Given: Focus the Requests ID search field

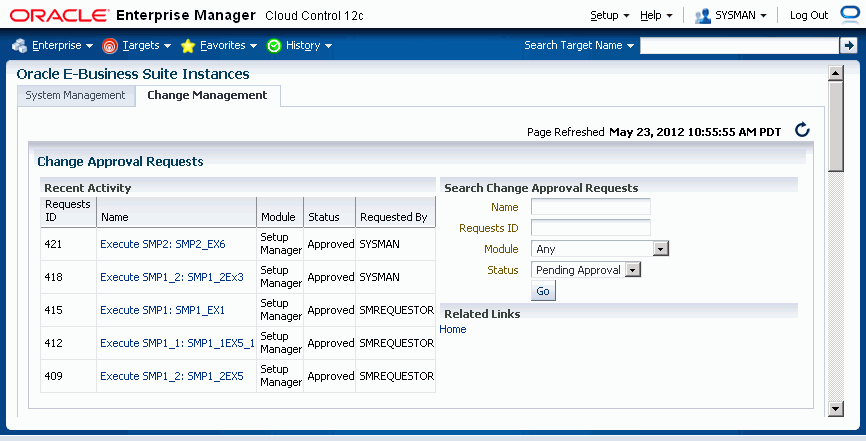Looking at the screenshot, I should coord(590,228).
